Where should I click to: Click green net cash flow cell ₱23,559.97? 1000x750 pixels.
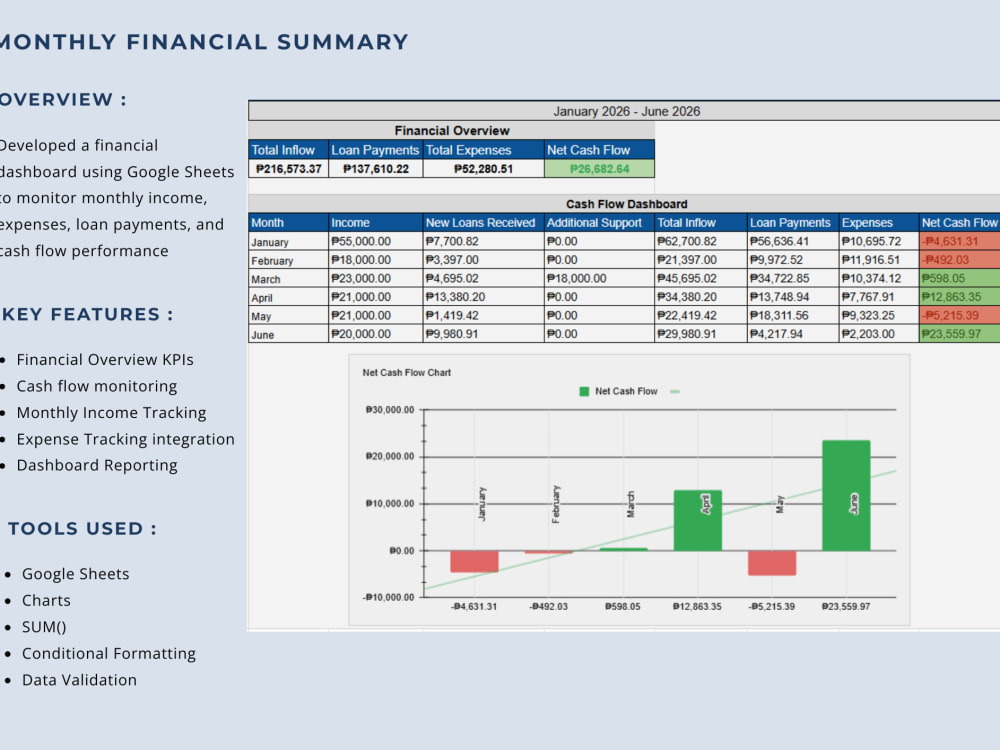pyautogui.click(x=960, y=334)
